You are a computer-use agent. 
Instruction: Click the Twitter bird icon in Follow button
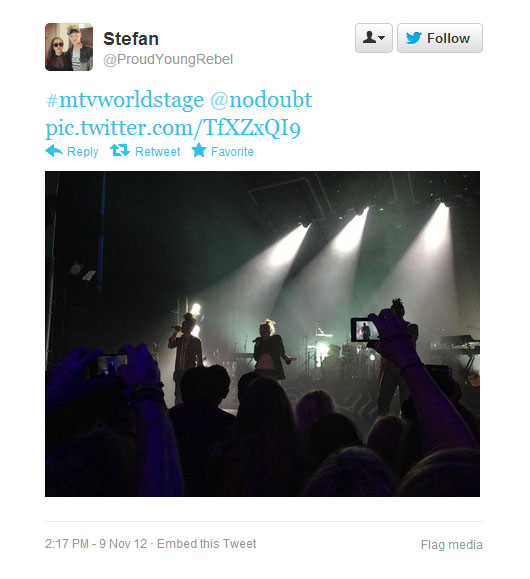click(x=414, y=38)
